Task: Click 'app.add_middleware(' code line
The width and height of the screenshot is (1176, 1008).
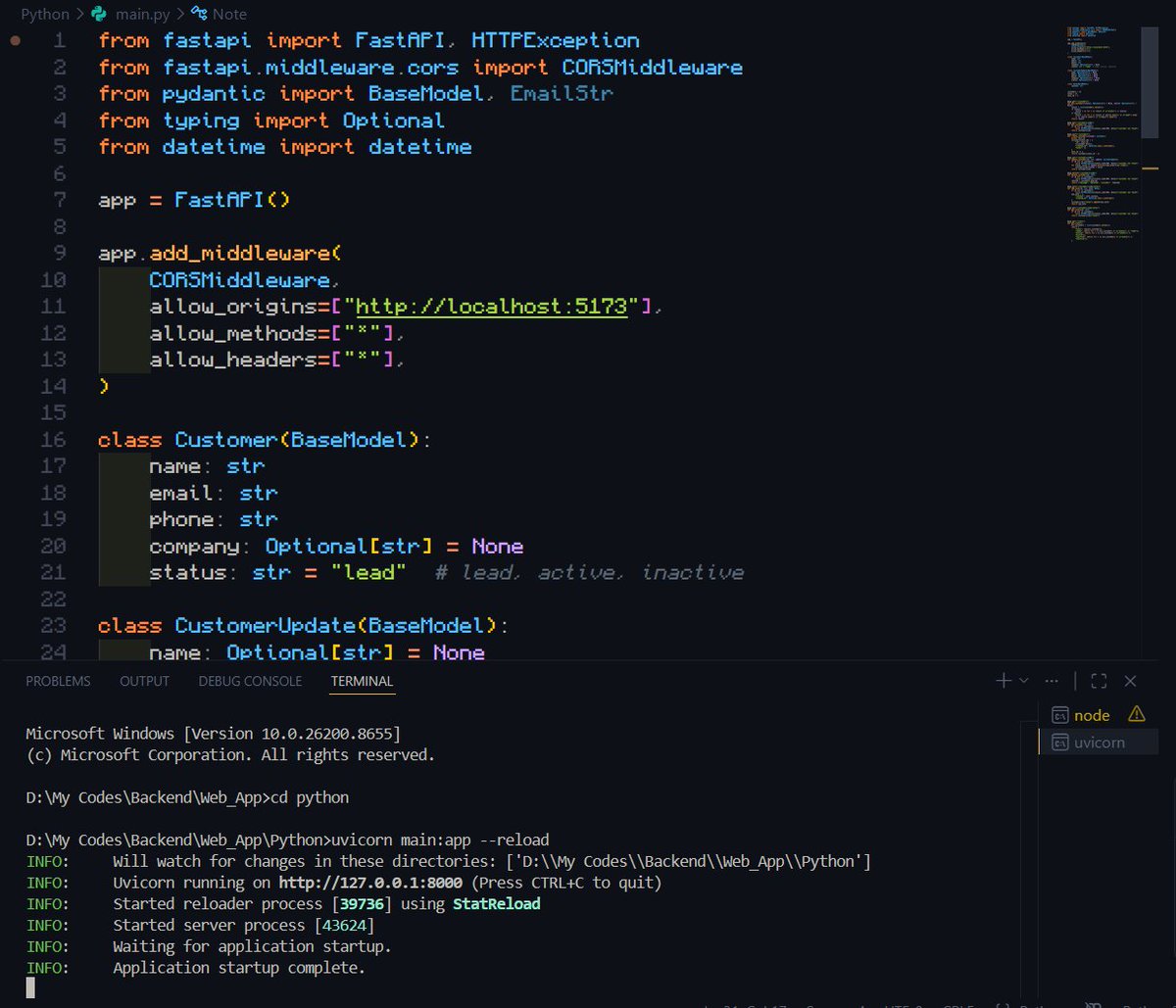Action: (x=220, y=254)
